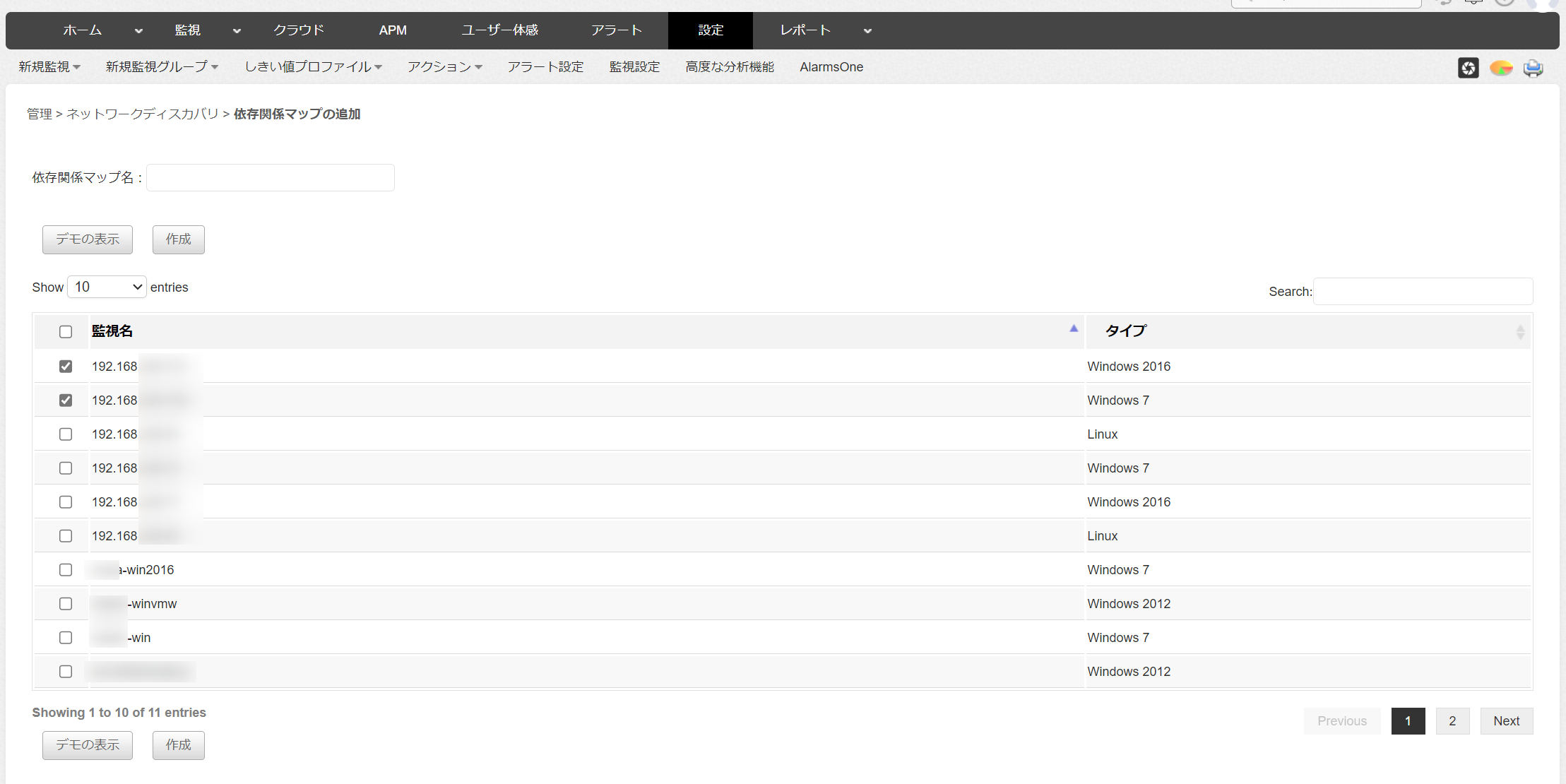Screen dimensions: 1566x784
Task: Open the APM tab
Action: pos(393,30)
